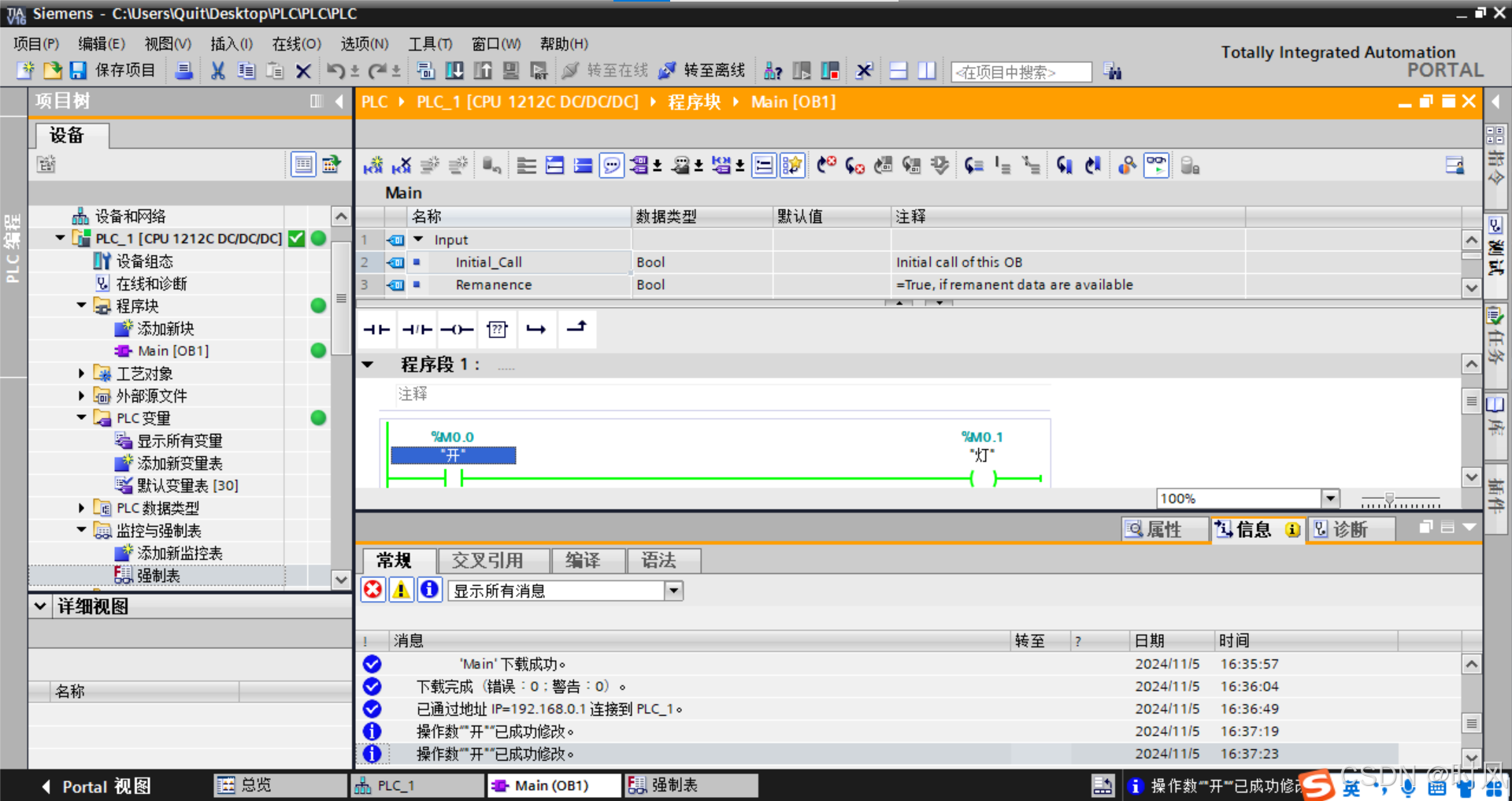Screen dimensions: 1512x801
Task: Open the 工具(T) menu
Action: tap(429, 44)
